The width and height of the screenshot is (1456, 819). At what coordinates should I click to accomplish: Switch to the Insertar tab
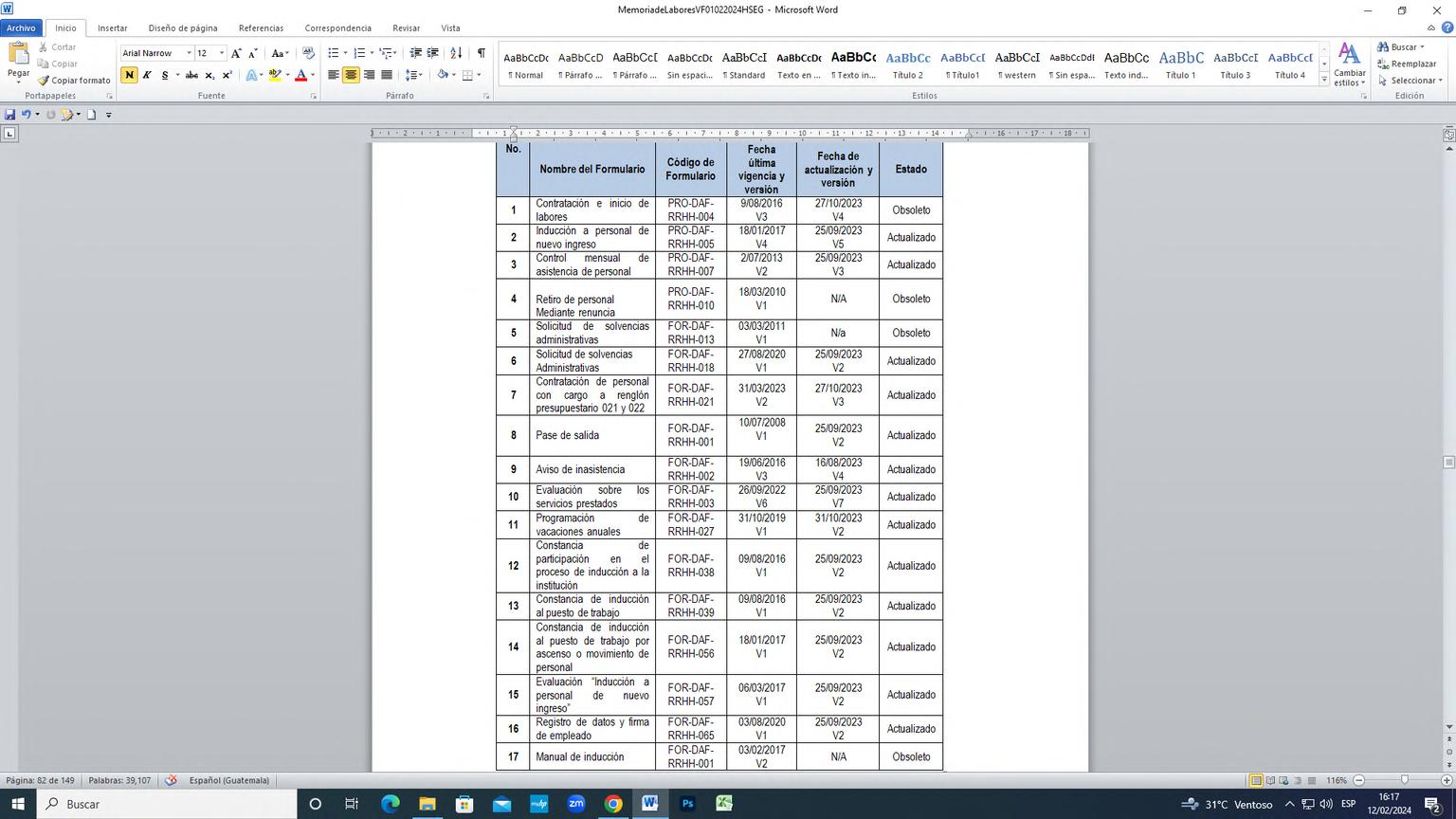click(x=112, y=28)
